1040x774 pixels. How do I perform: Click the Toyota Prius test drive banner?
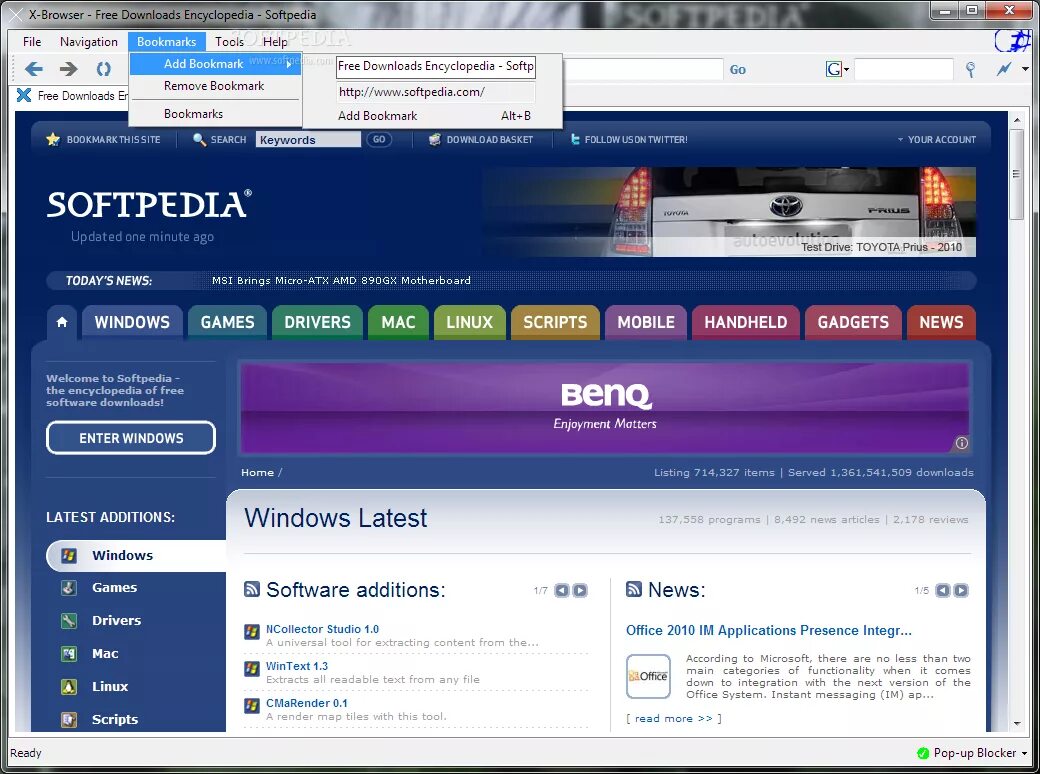pyautogui.click(x=730, y=212)
